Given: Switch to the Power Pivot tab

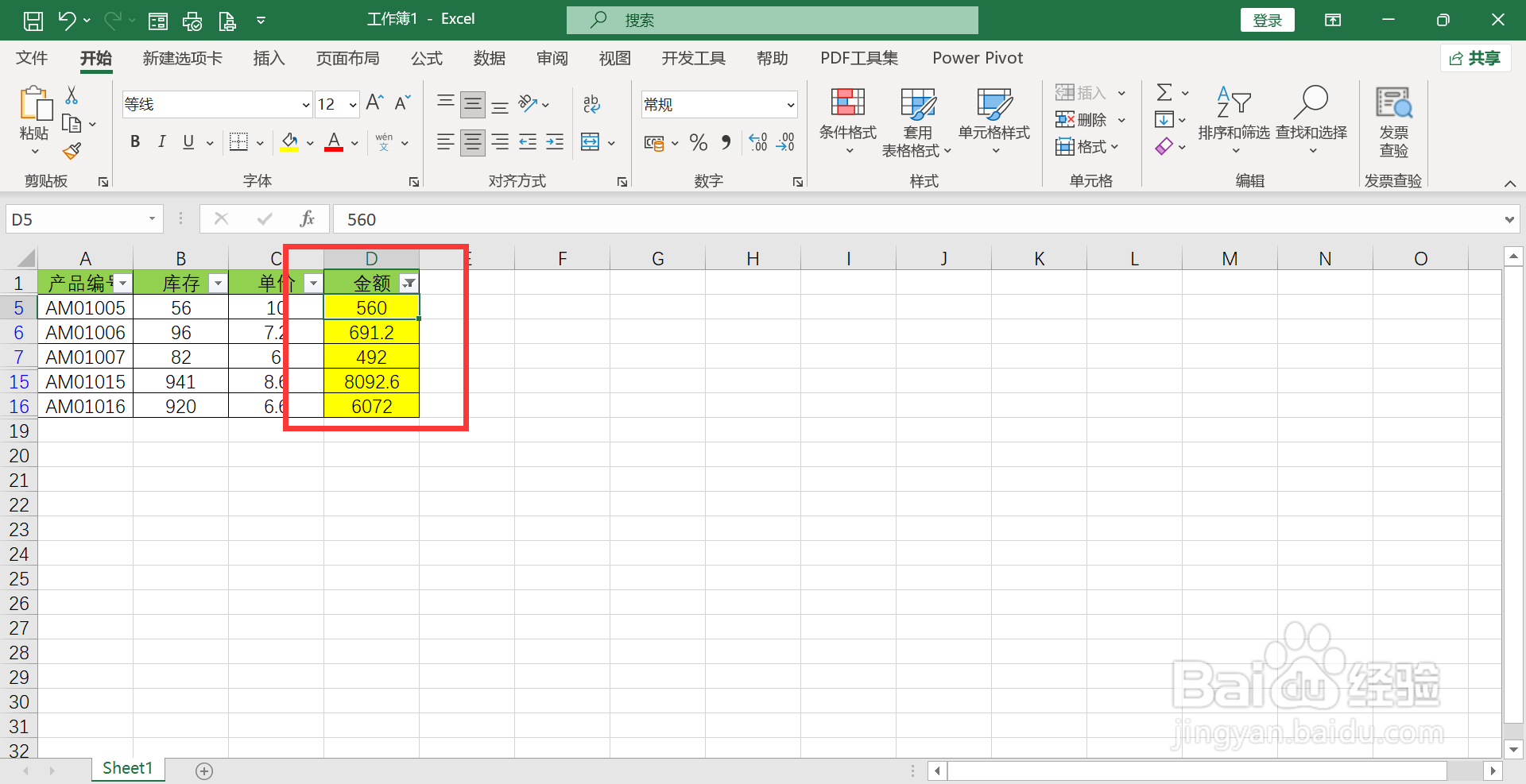Looking at the screenshot, I should point(978,58).
